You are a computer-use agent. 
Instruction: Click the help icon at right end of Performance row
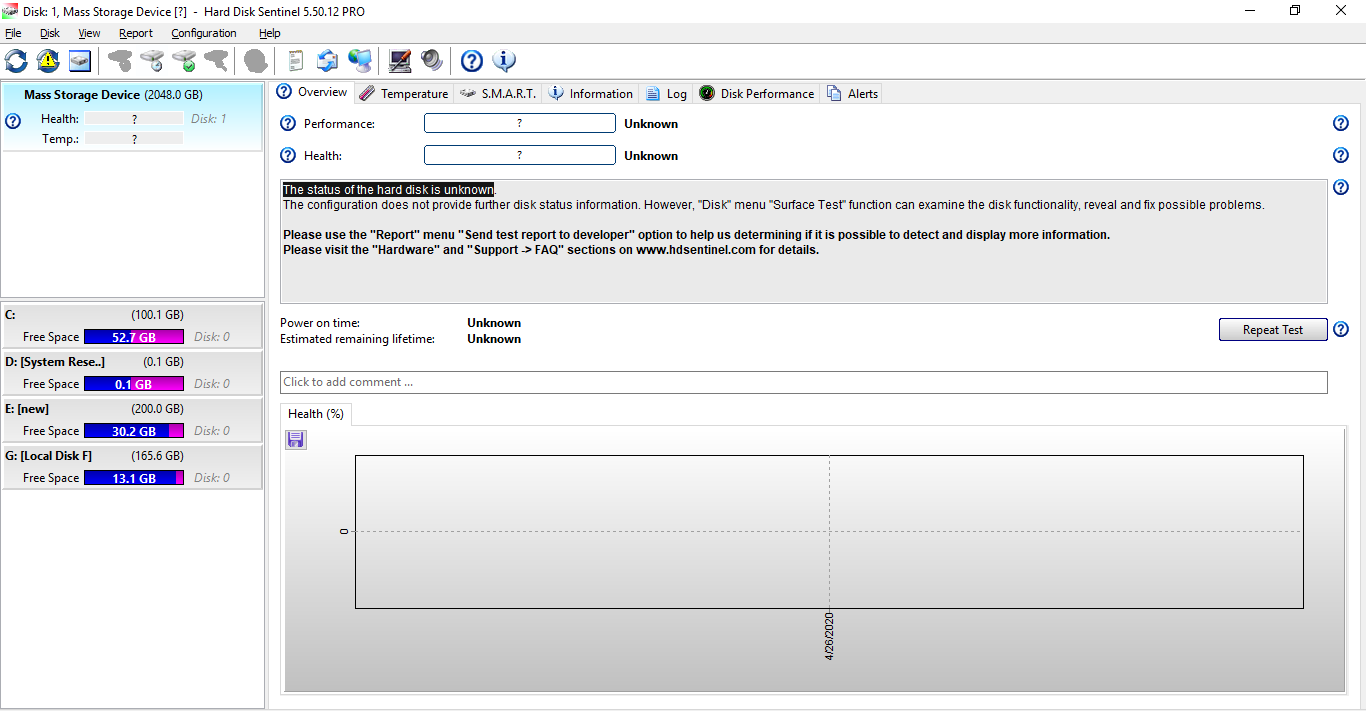point(1341,124)
